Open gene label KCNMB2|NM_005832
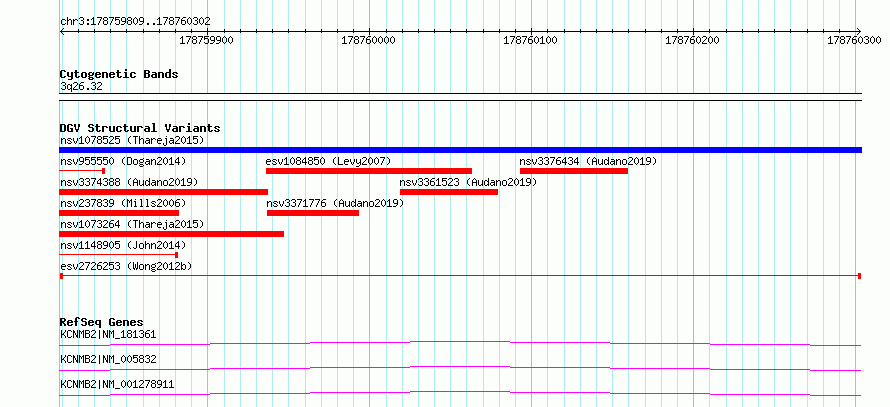This screenshot has height=407, width=890. 108,359
